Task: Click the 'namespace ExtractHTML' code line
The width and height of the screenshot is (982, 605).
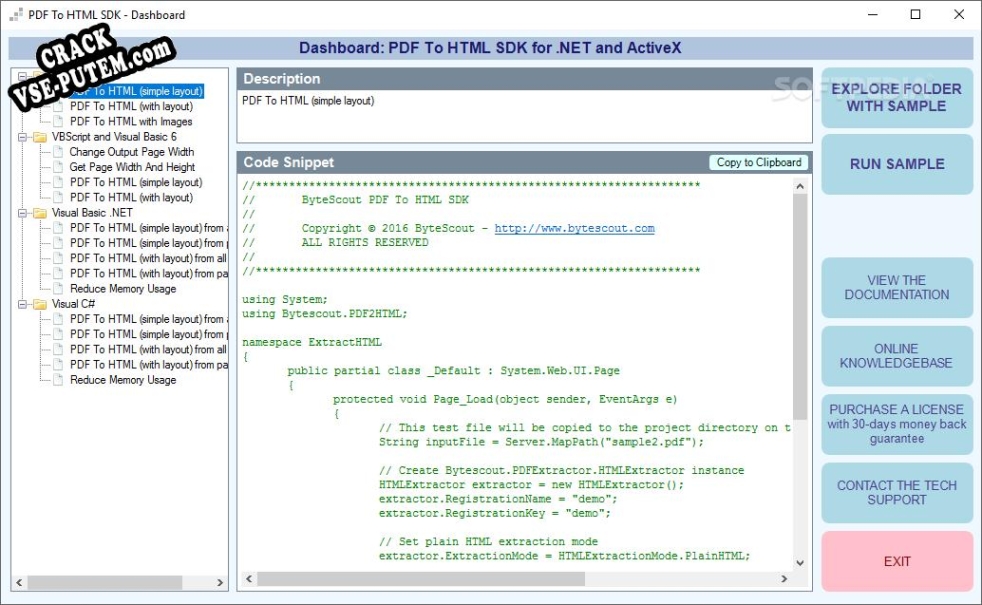Action: click(312, 343)
